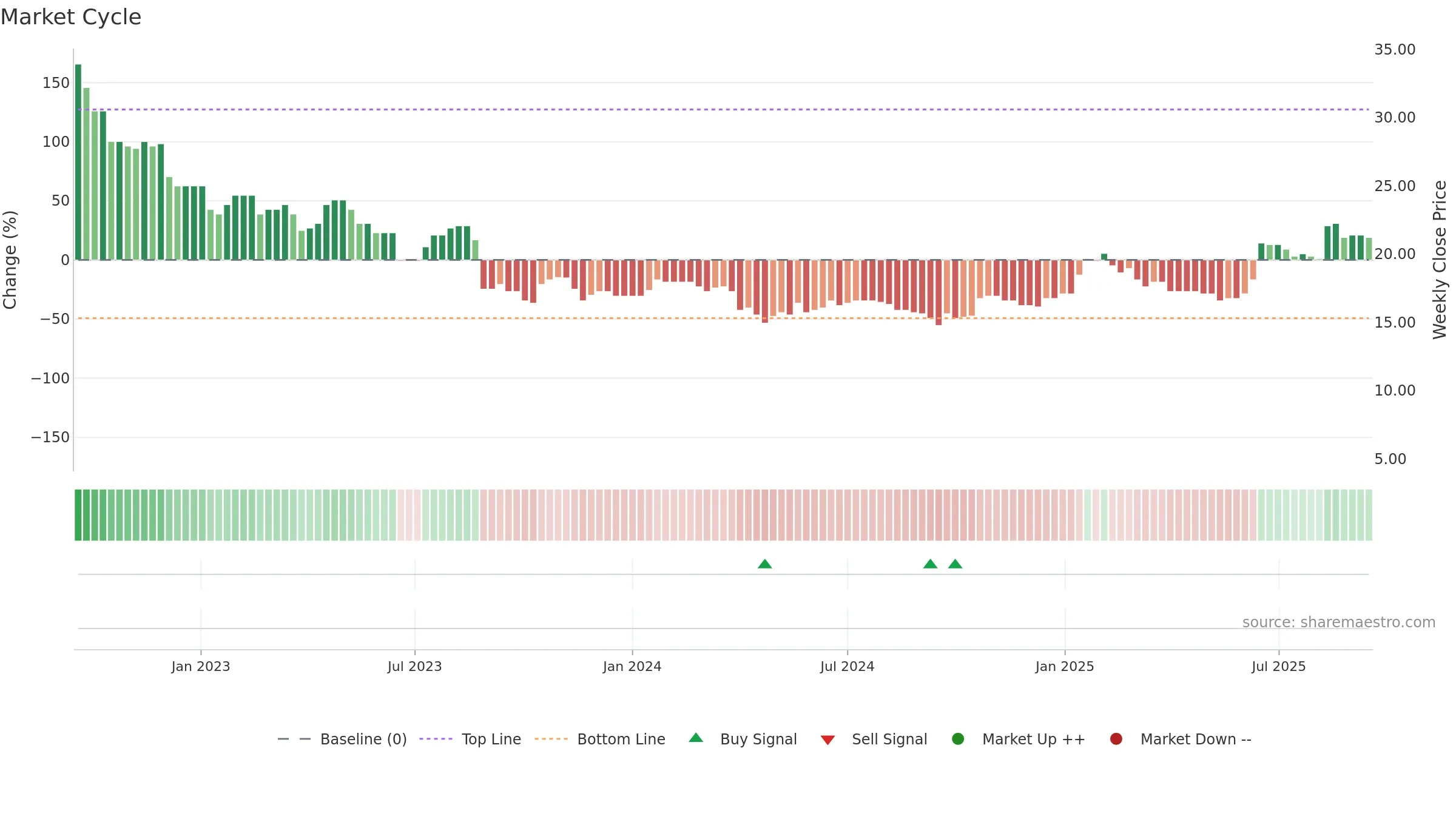Click the Jan 2024 axis label
Screen dimensions: 1456x819
click(x=632, y=667)
